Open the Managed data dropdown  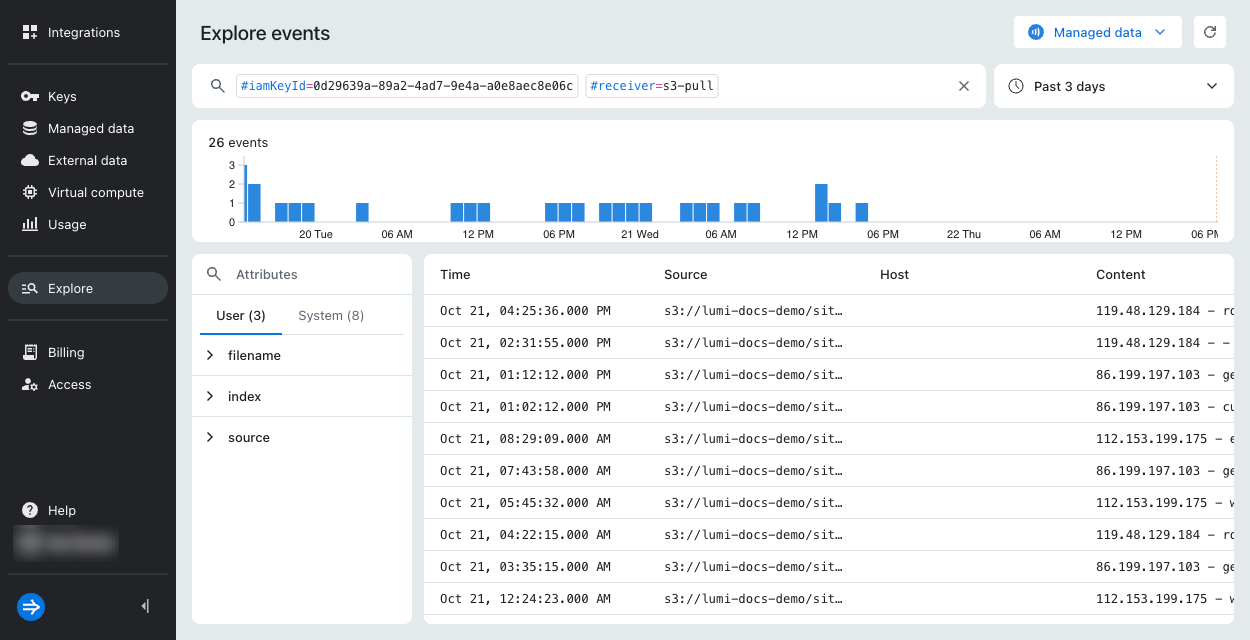point(1098,32)
